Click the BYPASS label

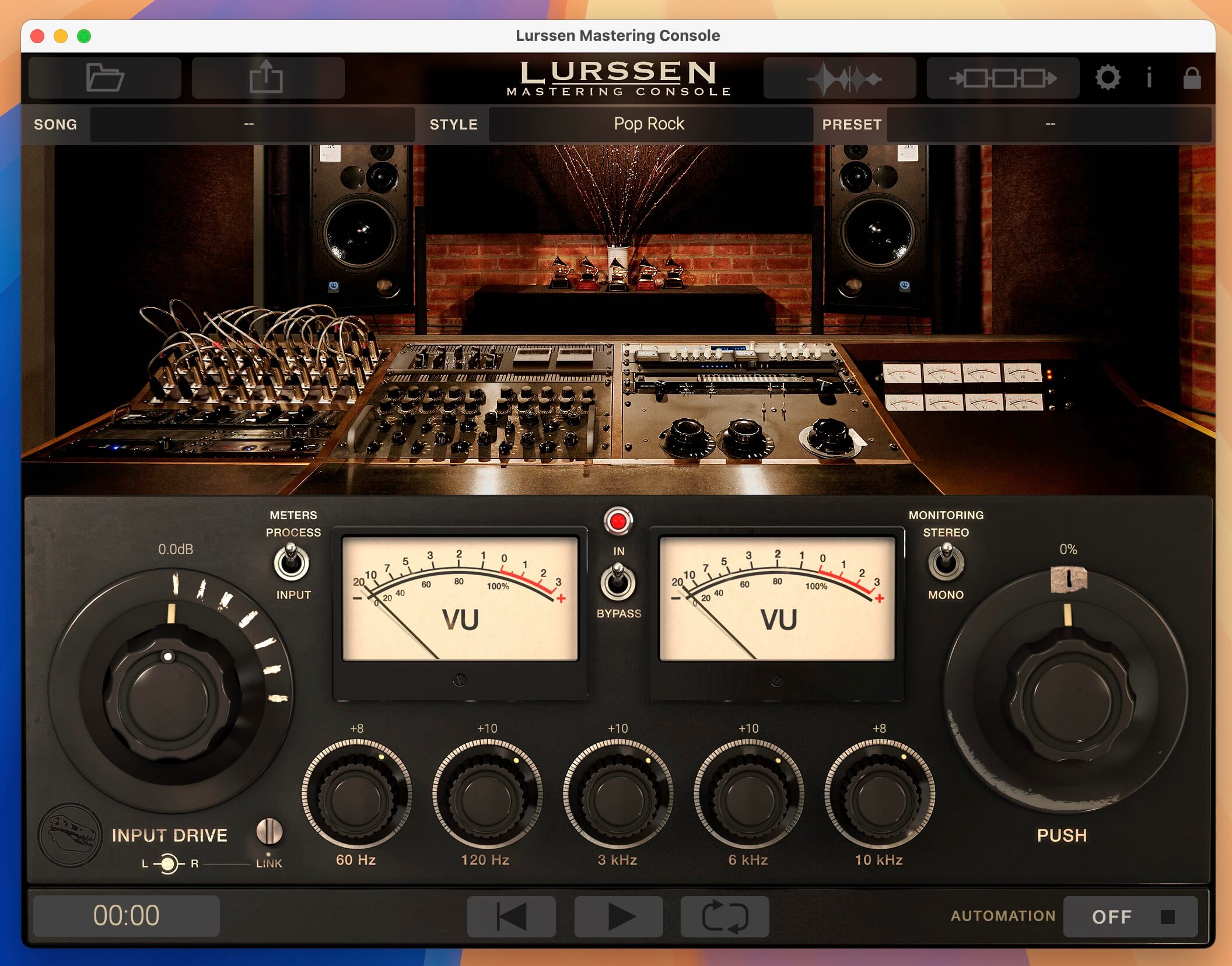[619, 613]
